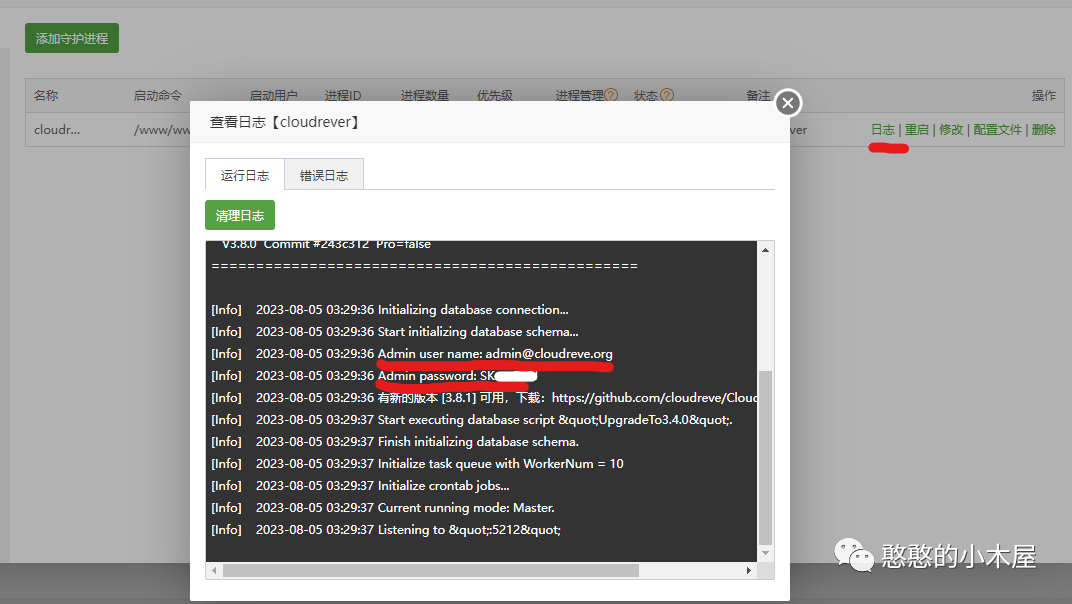Switch to the 错误日志 tab
The width and height of the screenshot is (1072, 604).
pyautogui.click(x=324, y=175)
